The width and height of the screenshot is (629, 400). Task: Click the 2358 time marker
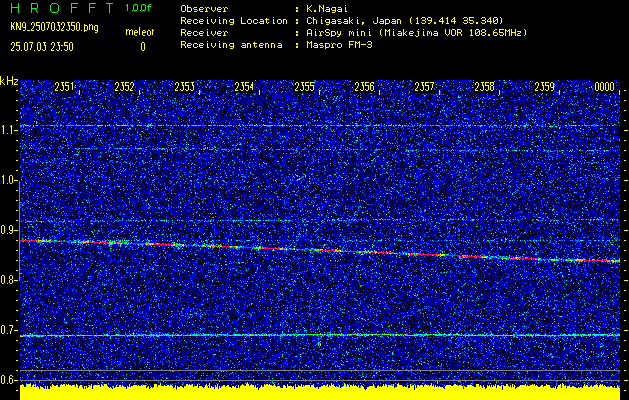(484, 87)
